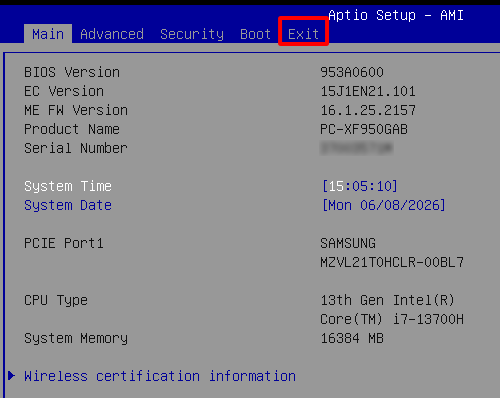Click ME firmware value 16.1.25.2157

click(x=368, y=110)
